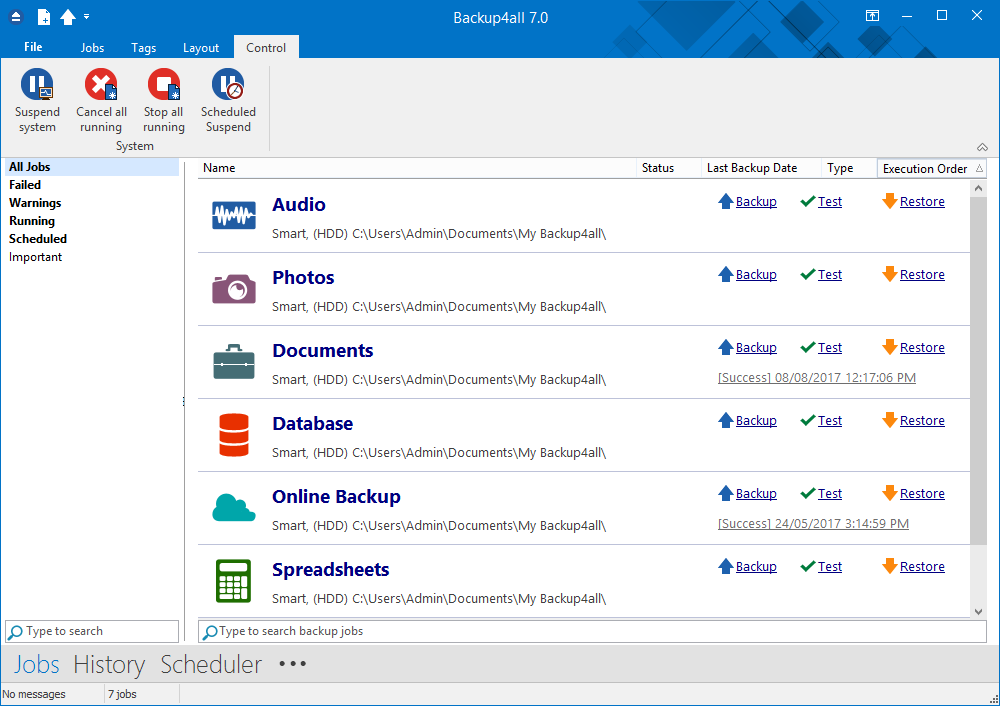Image resolution: width=1000 pixels, height=706 pixels.
Task: Collapse the ribbon with the chevron arrow
Action: [982, 147]
